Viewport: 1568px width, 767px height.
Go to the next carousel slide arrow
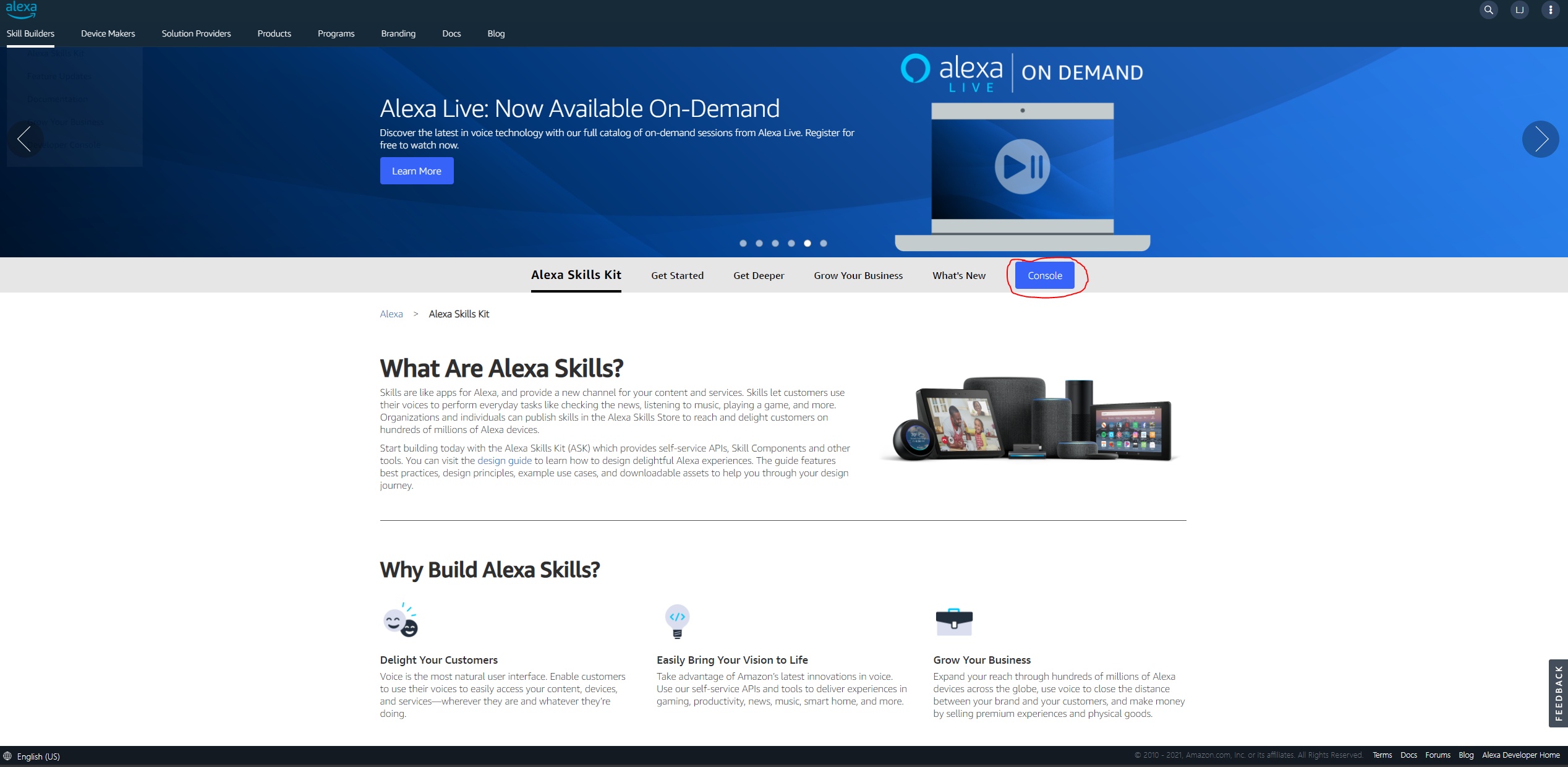click(1540, 139)
